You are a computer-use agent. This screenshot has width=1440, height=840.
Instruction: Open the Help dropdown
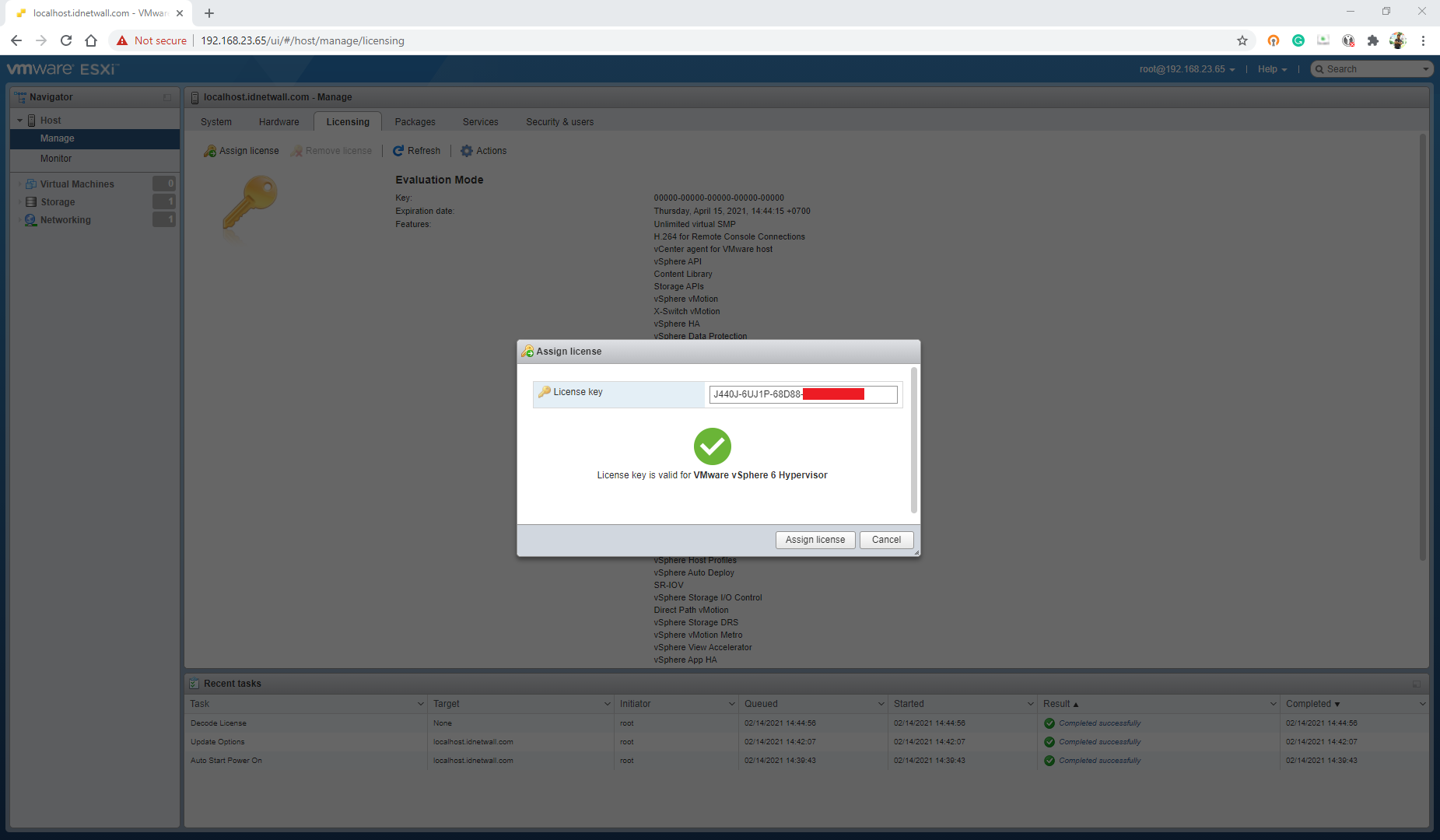pos(1272,68)
